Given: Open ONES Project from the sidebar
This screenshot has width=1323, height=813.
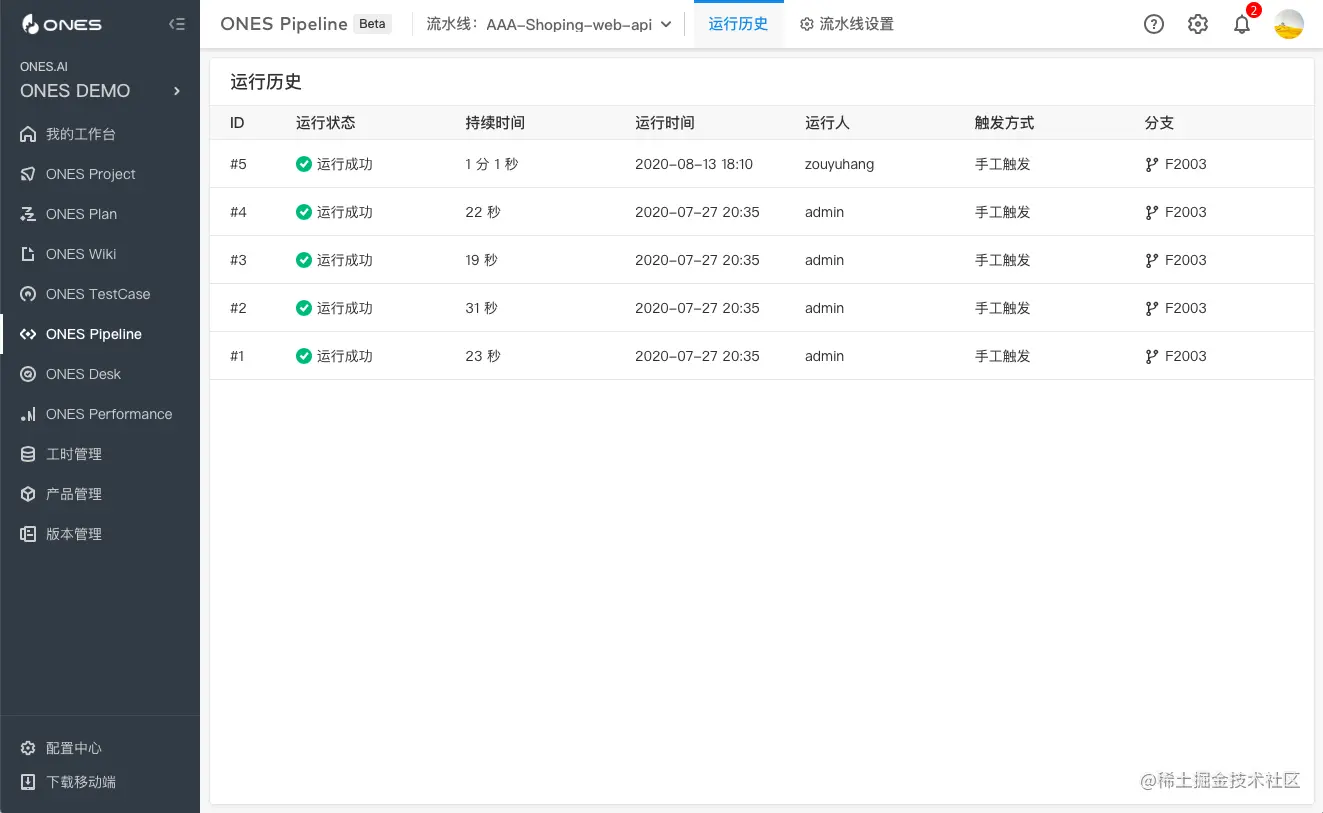Looking at the screenshot, I should pos(88,173).
